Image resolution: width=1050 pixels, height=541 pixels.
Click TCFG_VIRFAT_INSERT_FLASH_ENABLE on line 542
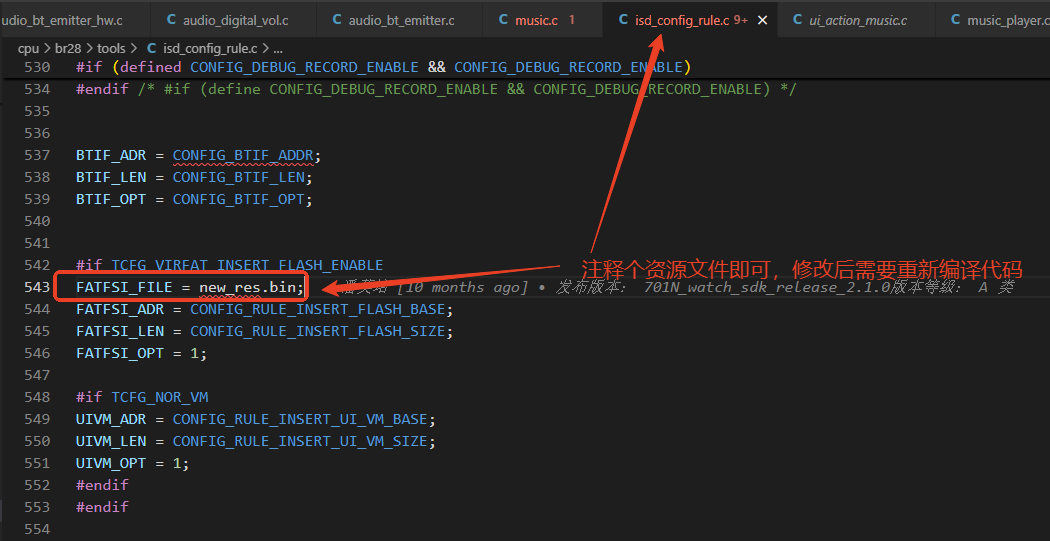tap(247, 266)
